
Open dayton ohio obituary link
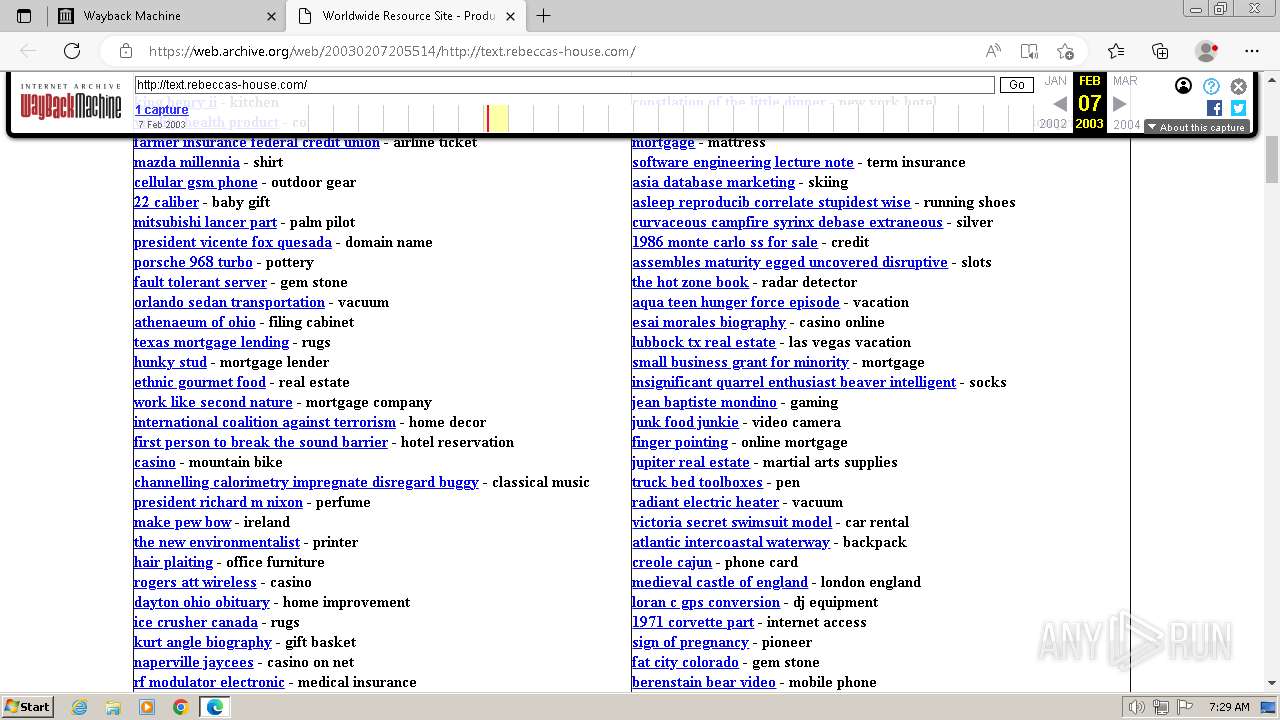(x=202, y=602)
